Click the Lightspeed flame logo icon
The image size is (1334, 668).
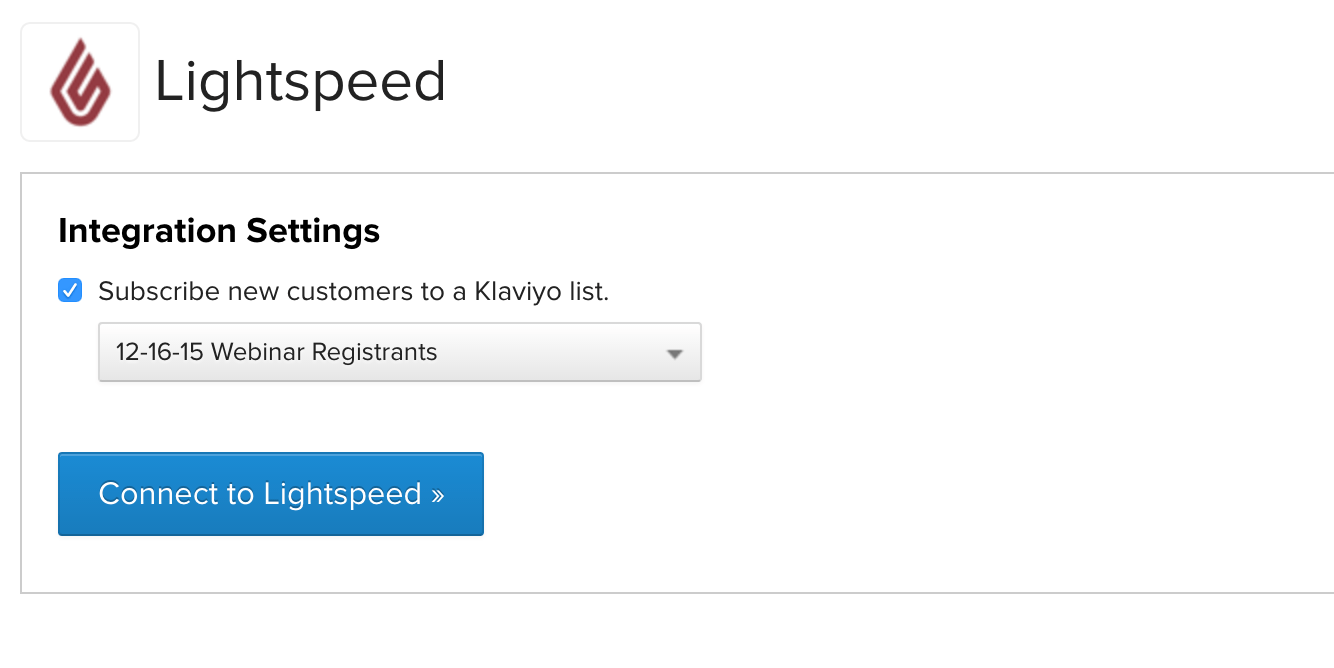pos(80,83)
